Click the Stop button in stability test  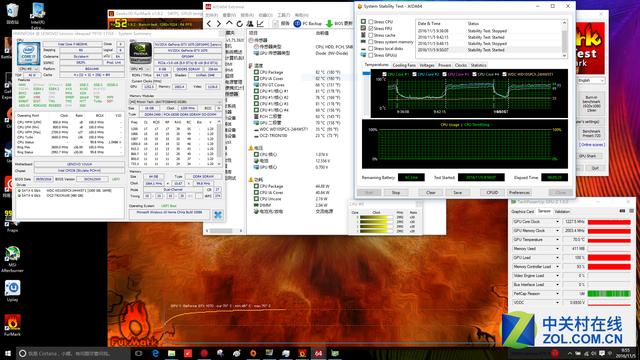(396, 192)
